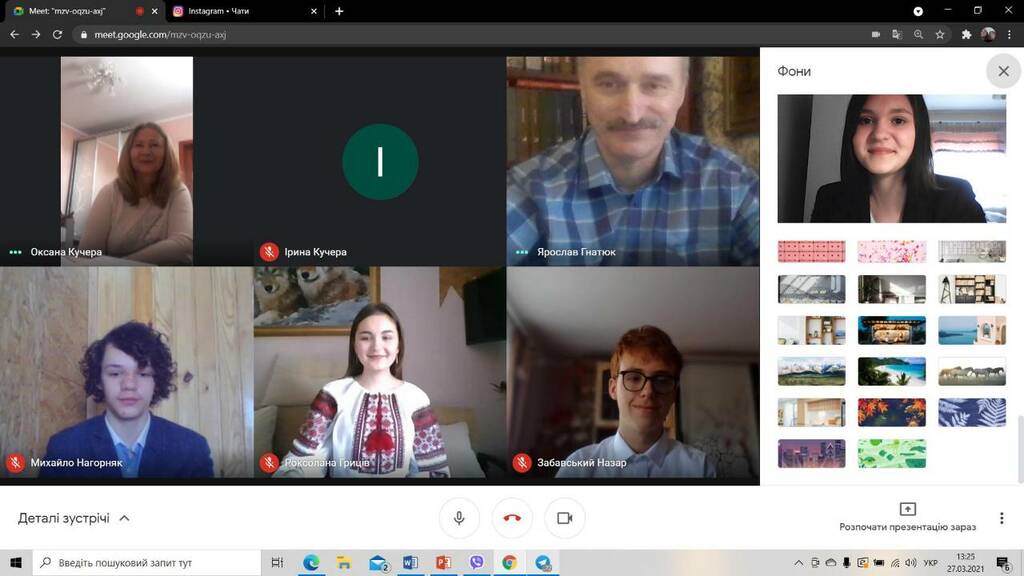Toggle the microphone in the call bar
Image resolution: width=1024 pixels, height=576 pixels.
[459, 518]
